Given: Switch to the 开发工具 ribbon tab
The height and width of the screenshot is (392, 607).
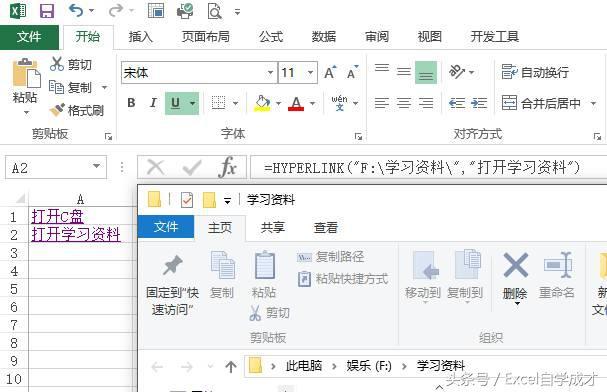Looking at the screenshot, I should (x=494, y=37).
